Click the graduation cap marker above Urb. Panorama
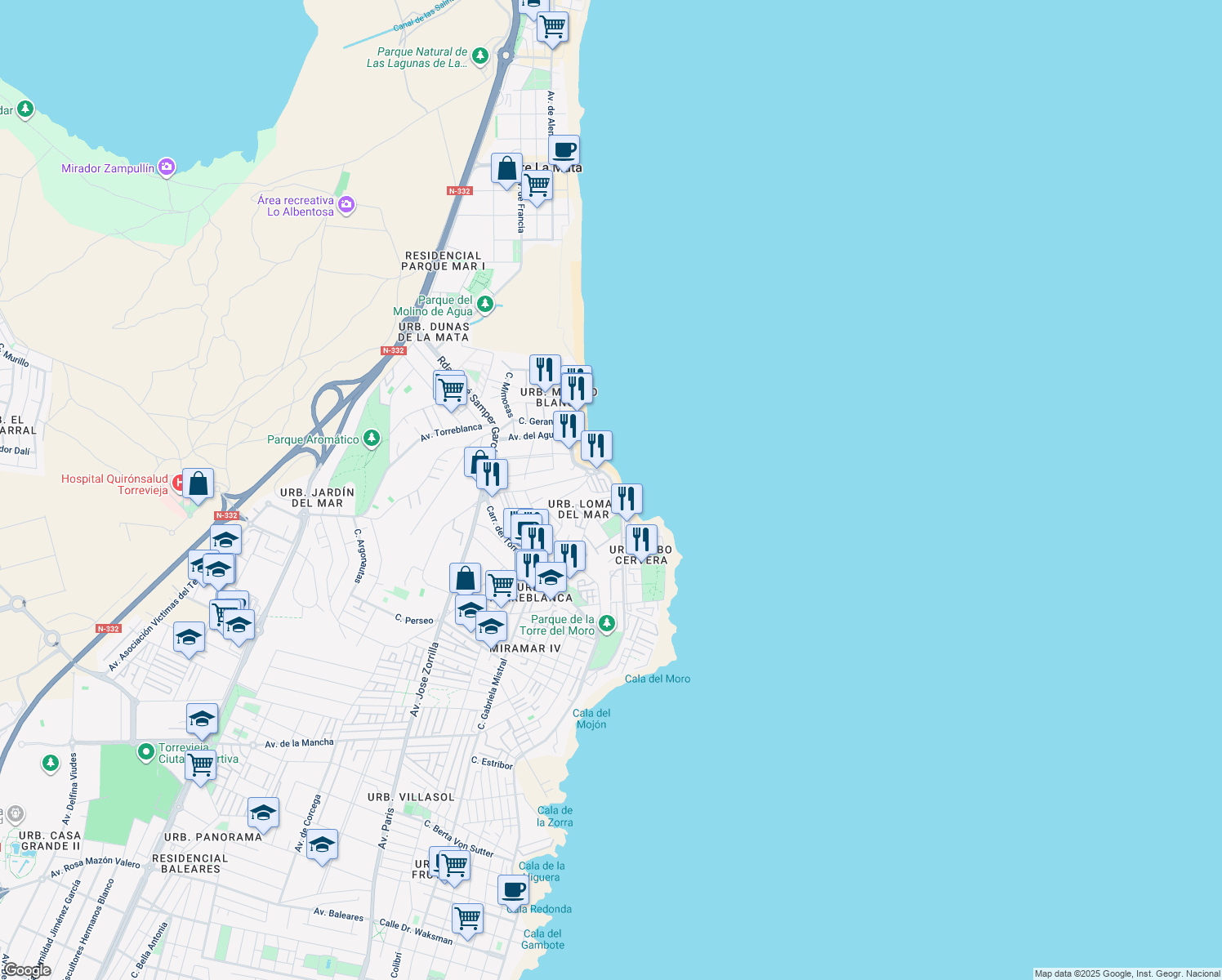Screen dimensions: 1222x980 (261, 812)
